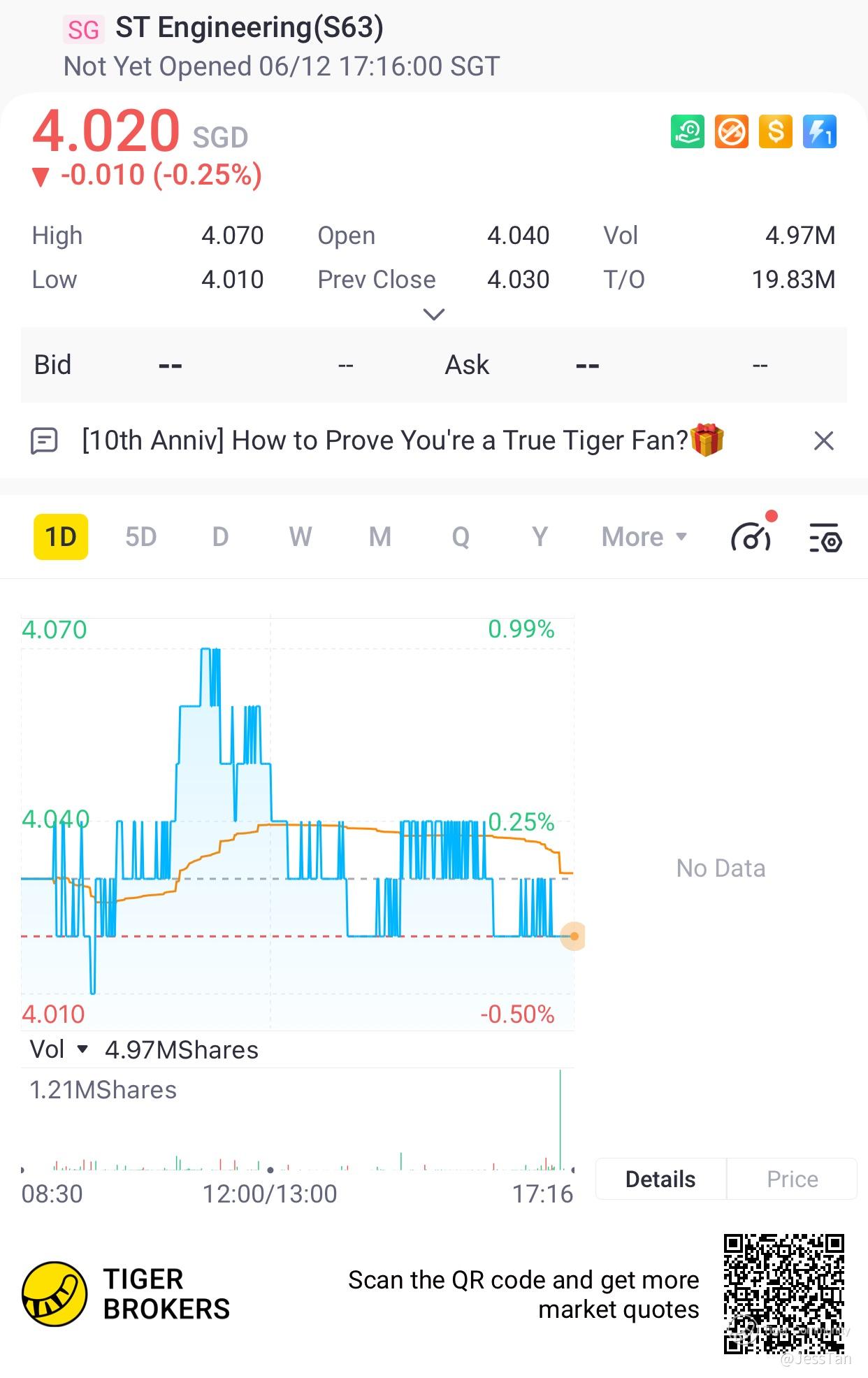This screenshot has height=1378, width=868.
Task: Open chart display settings icon
Action: click(x=825, y=538)
